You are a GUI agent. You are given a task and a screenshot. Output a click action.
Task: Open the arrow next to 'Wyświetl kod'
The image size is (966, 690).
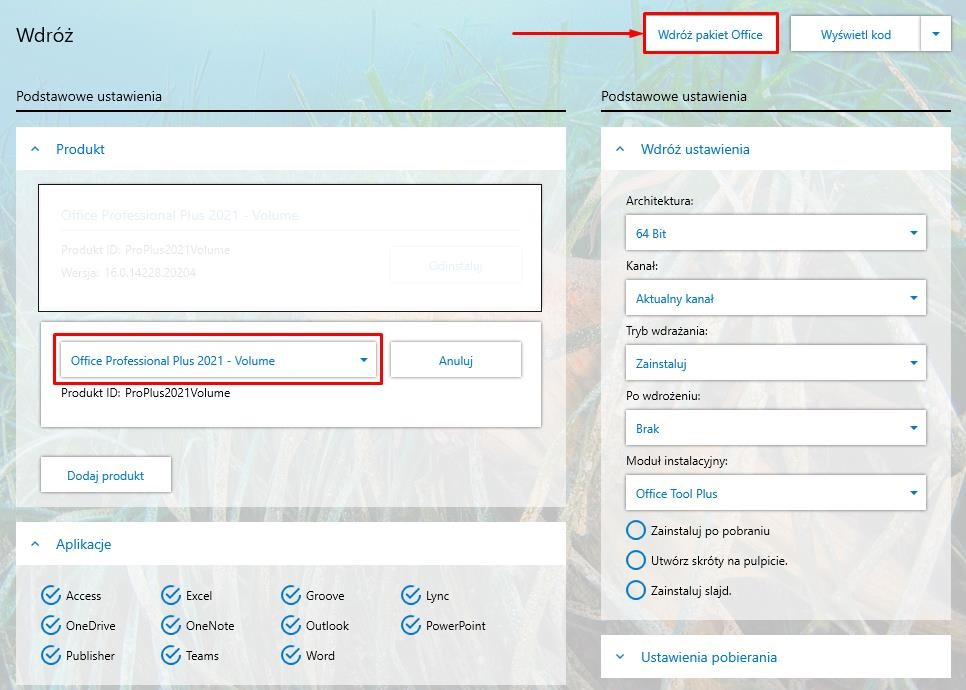pyautogui.click(x=936, y=34)
